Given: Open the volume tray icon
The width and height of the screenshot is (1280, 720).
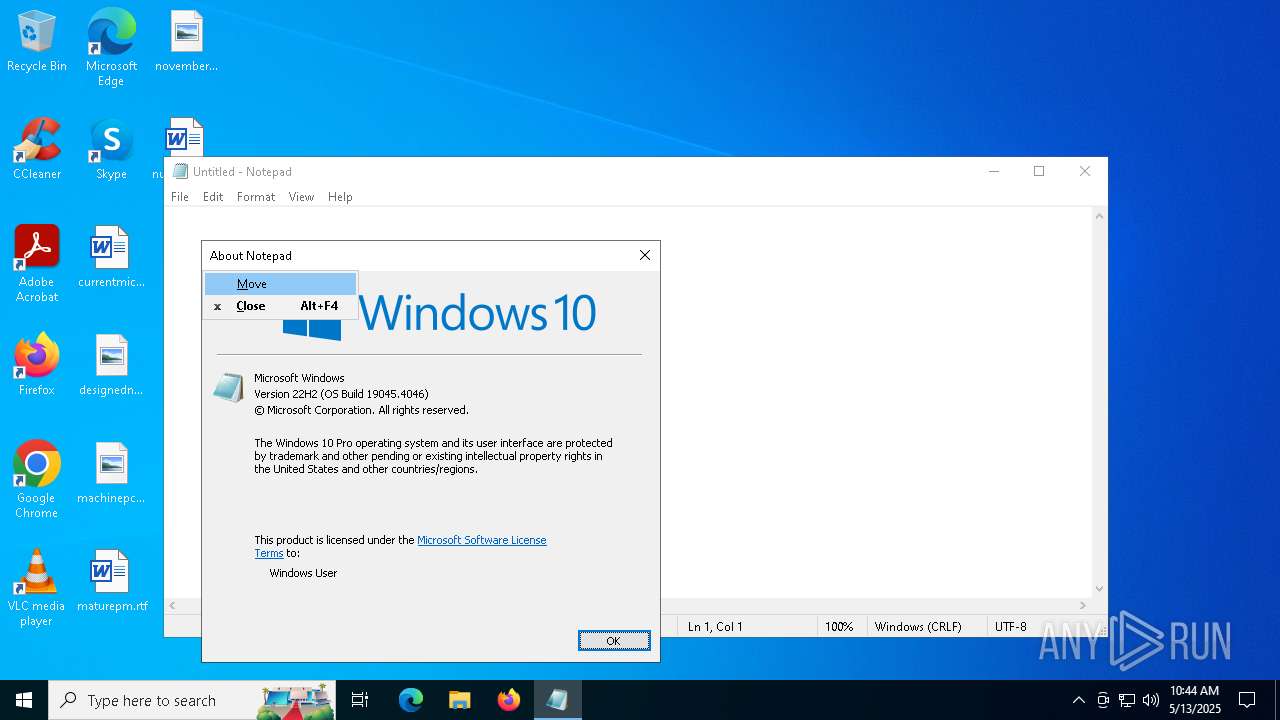Looking at the screenshot, I should click(x=1151, y=700).
